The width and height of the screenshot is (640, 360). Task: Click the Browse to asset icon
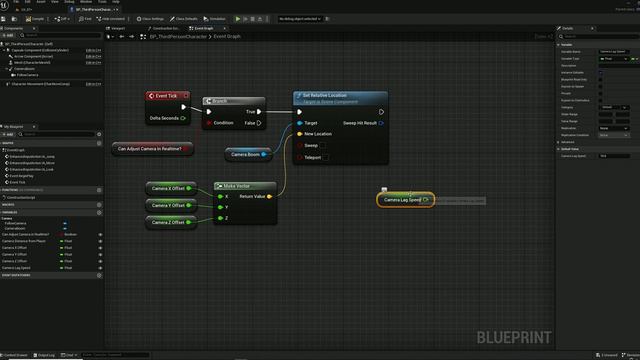(14, 19)
